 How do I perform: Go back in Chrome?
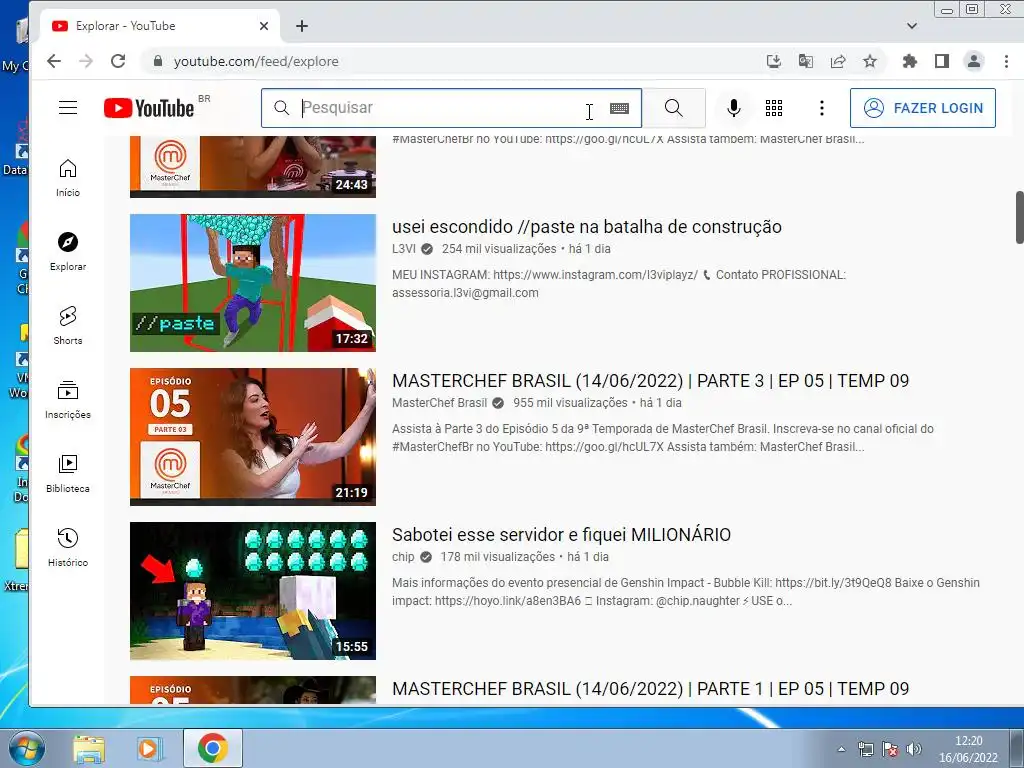(x=54, y=61)
